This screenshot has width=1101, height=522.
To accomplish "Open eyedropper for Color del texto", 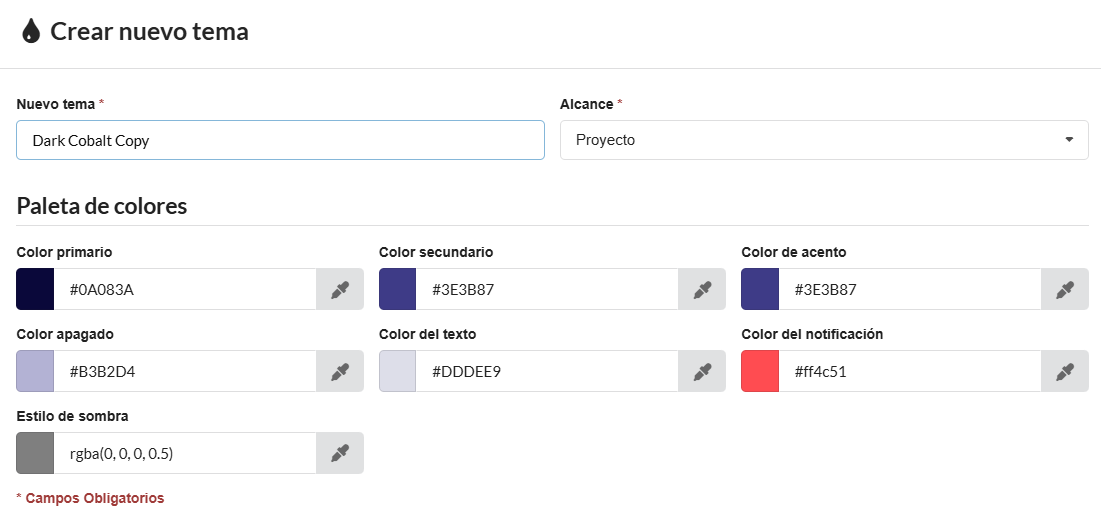I will click(x=702, y=371).
